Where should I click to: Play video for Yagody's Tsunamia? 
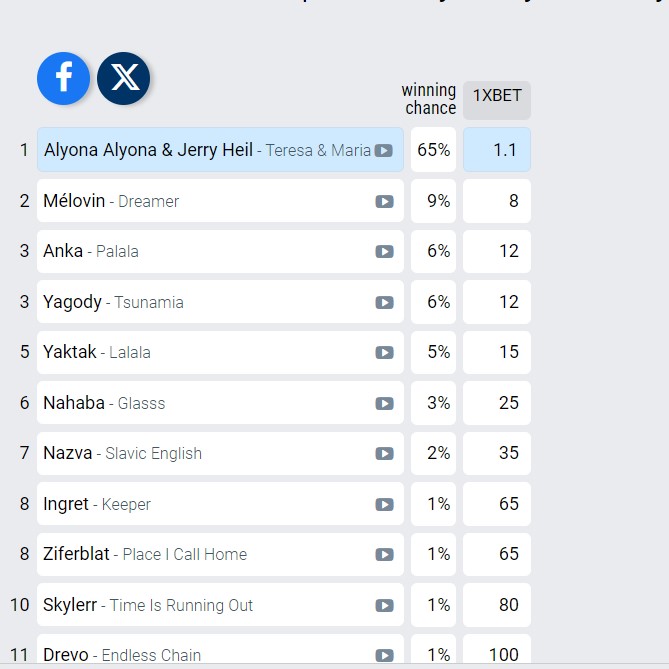tap(384, 302)
